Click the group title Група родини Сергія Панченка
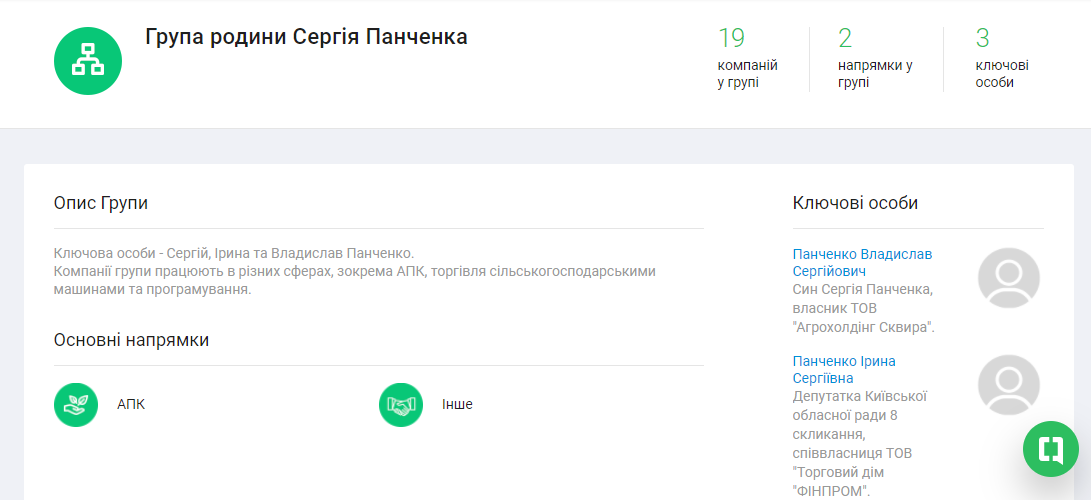Screen dimensions: 1091x500 (x=306, y=37)
